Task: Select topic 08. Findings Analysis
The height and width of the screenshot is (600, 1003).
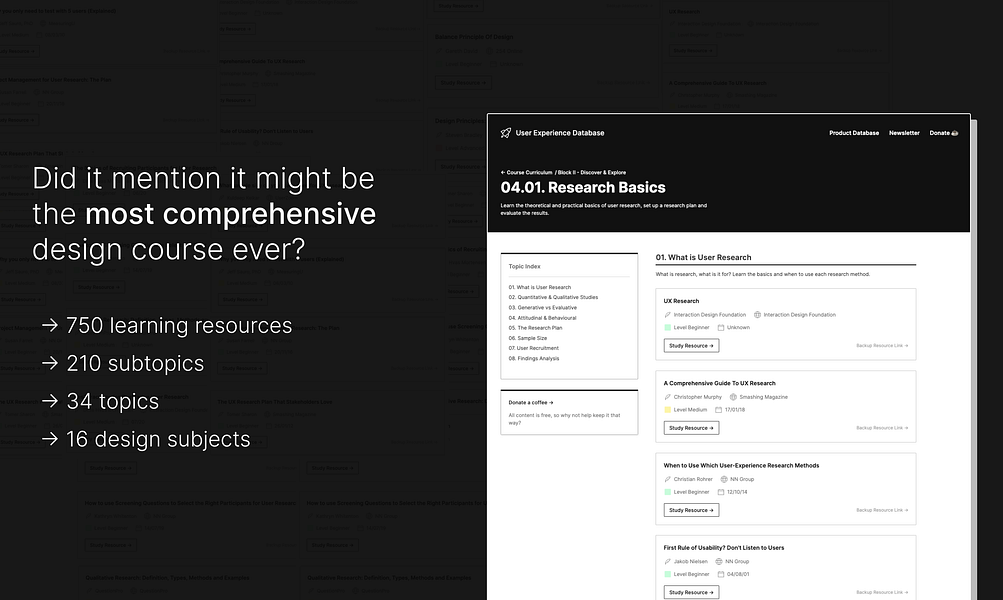Action: (536, 358)
